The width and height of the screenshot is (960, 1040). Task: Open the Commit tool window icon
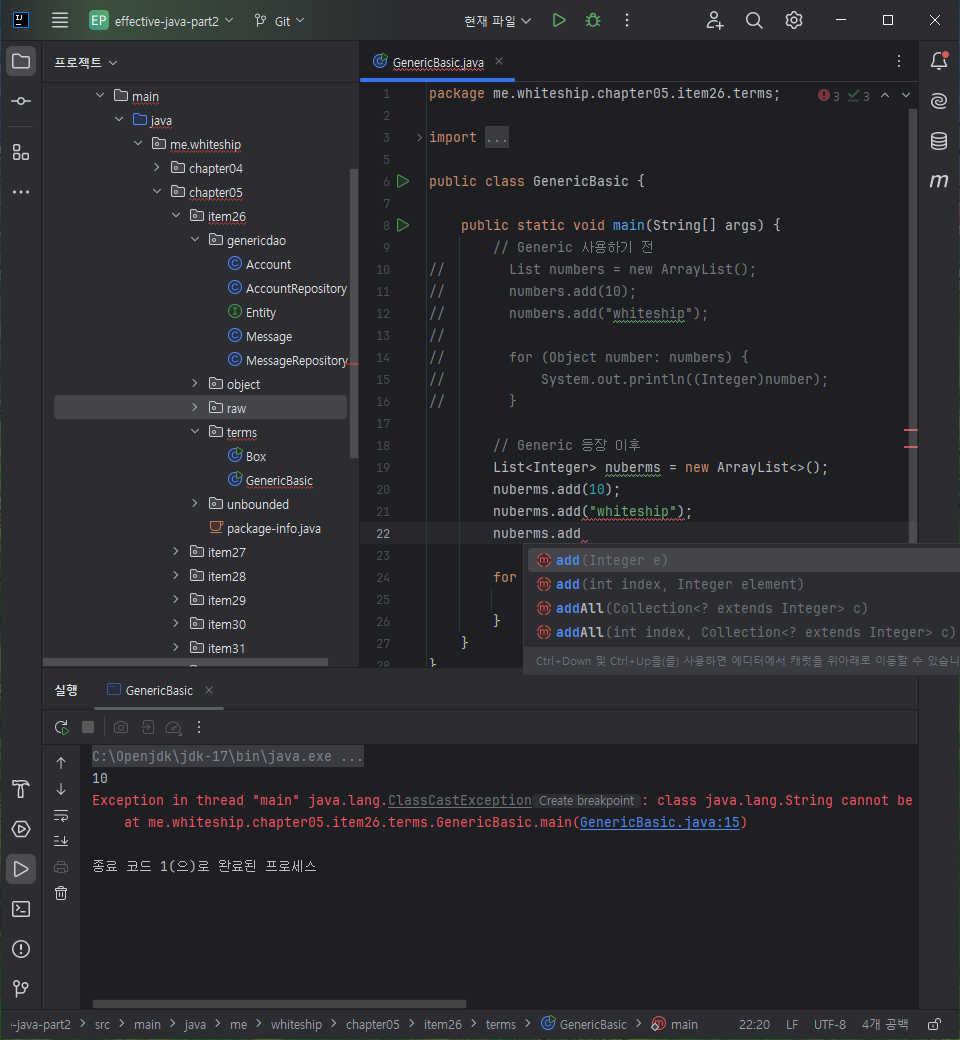[21, 101]
